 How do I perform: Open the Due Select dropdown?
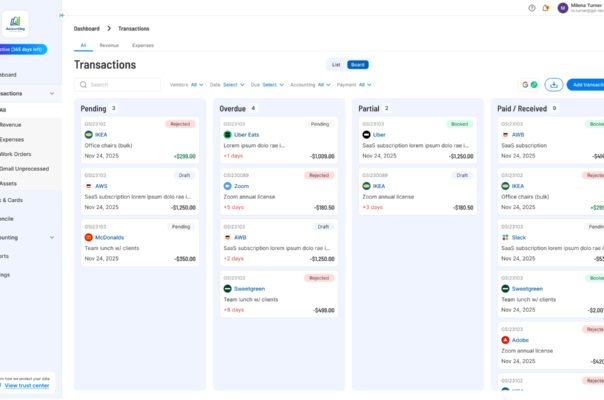point(267,85)
